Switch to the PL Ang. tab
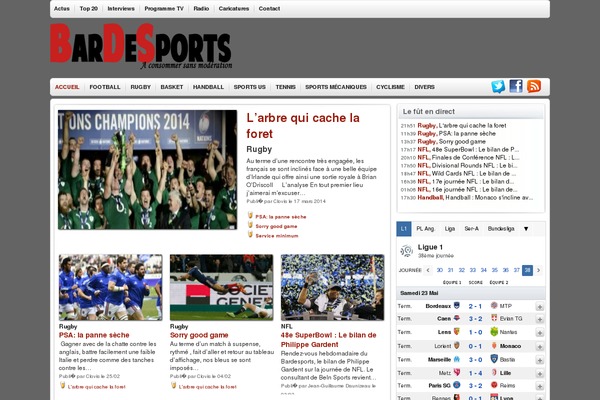Screen dimensions: 600x400 pyautogui.click(x=425, y=229)
